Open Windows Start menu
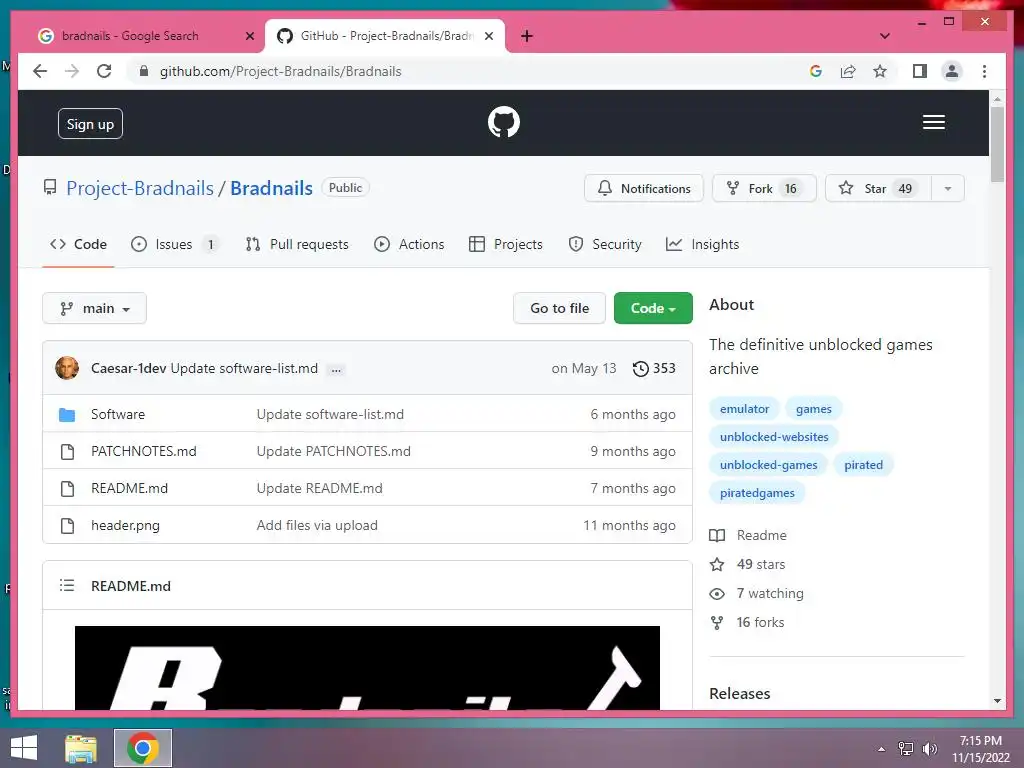1024x768 pixels. [x=24, y=748]
